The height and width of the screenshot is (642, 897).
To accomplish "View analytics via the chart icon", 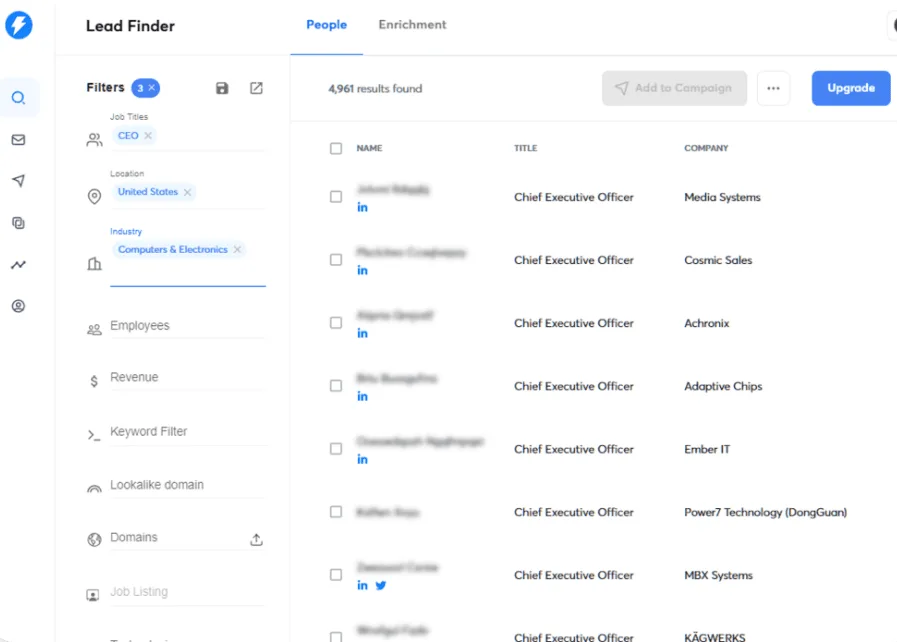I will [x=19, y=264].
